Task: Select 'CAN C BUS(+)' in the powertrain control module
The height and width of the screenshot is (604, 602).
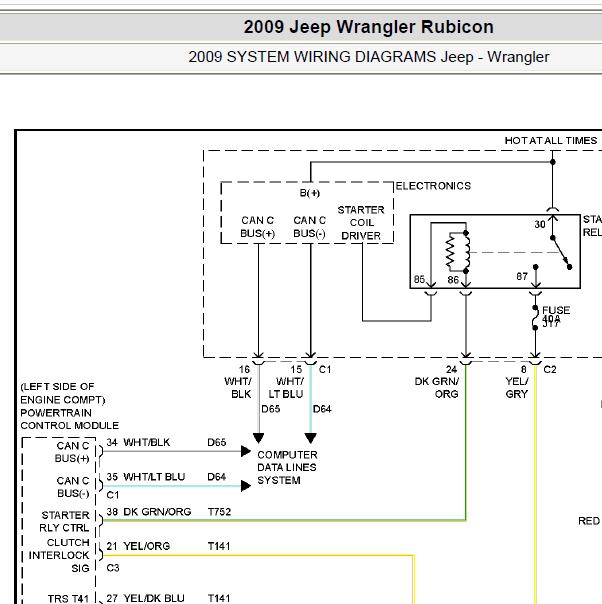Action: point(72,452)
